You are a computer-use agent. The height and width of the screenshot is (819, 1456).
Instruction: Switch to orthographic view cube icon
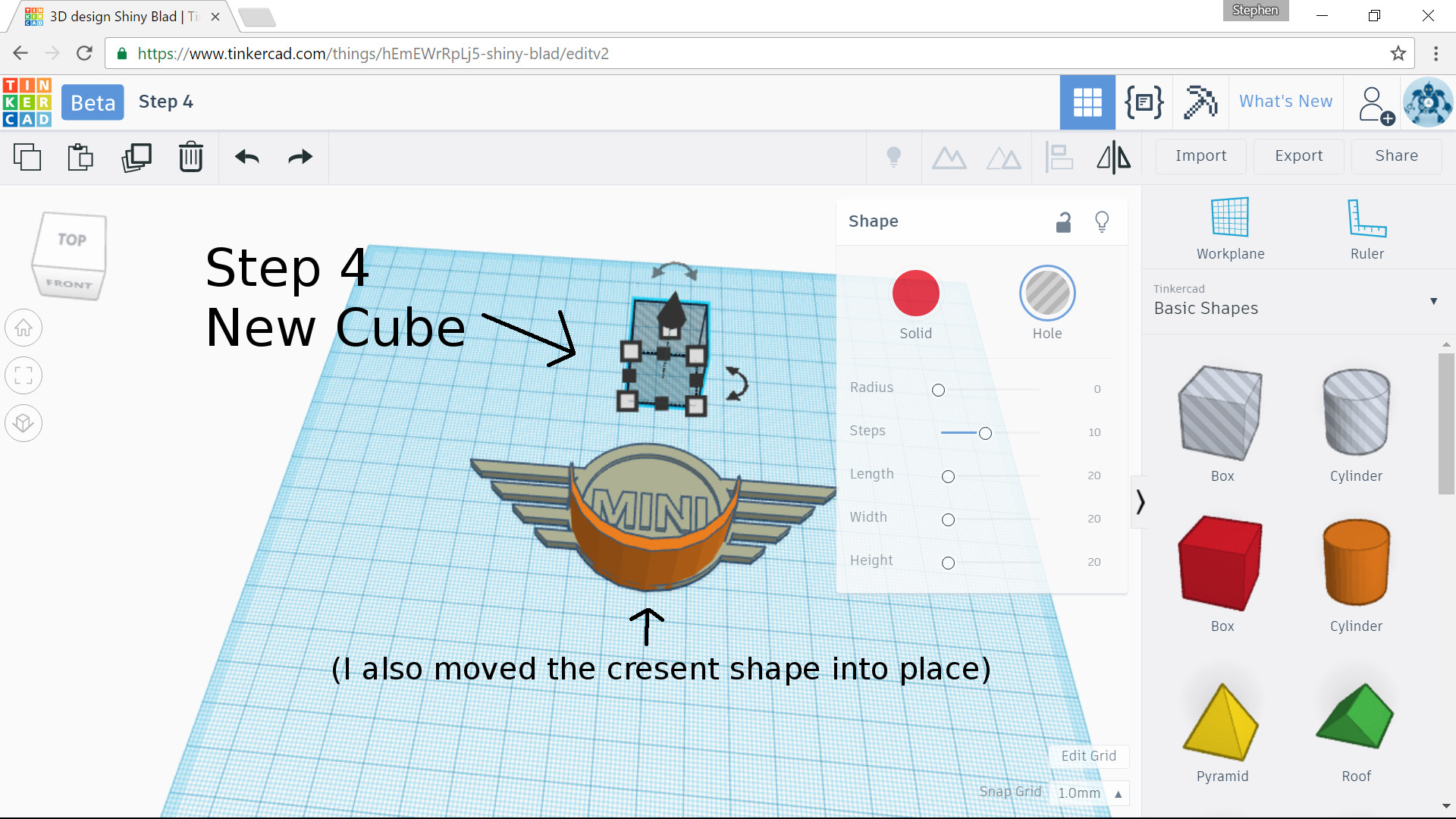pos(24,423)
